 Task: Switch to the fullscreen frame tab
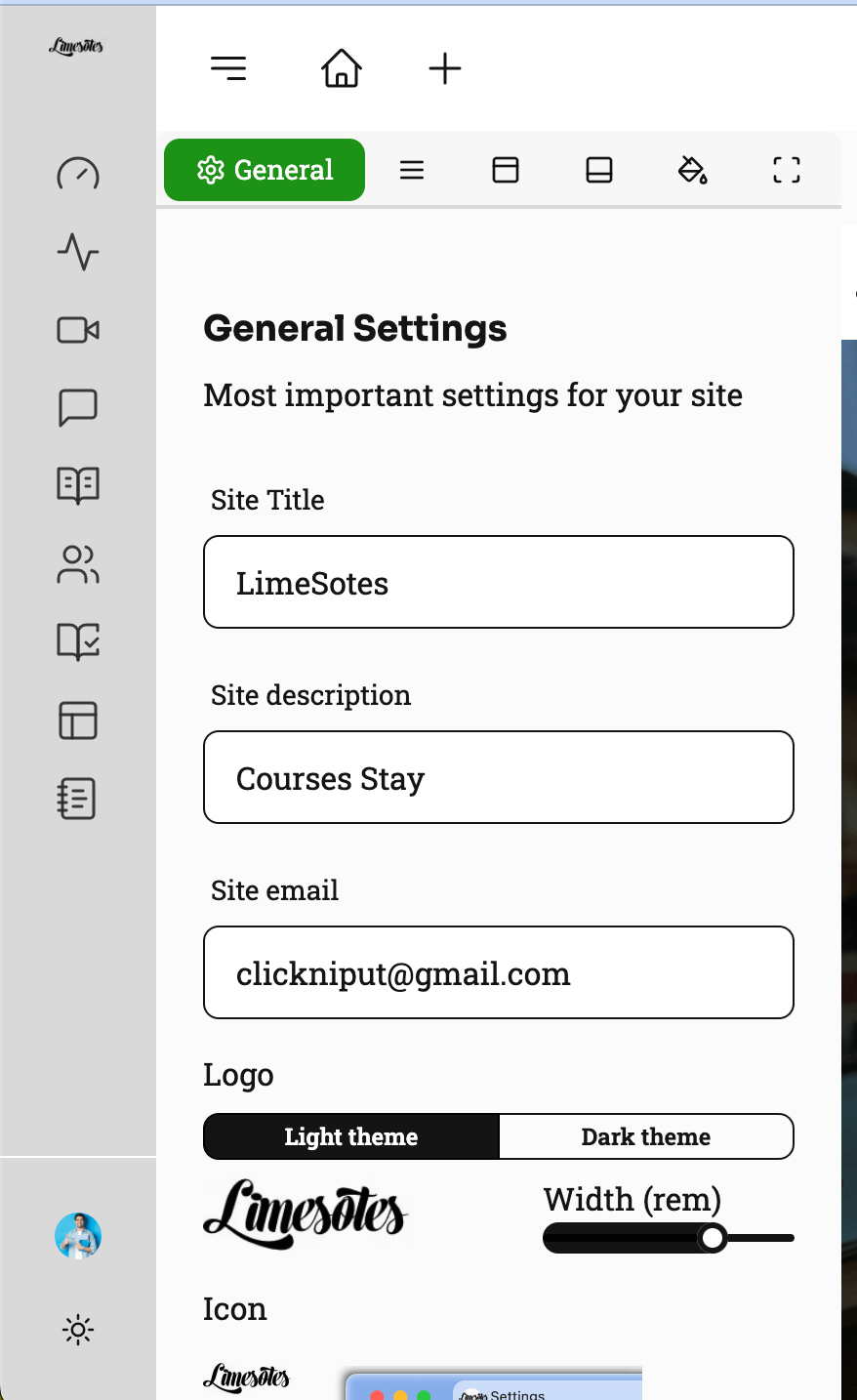786,170
